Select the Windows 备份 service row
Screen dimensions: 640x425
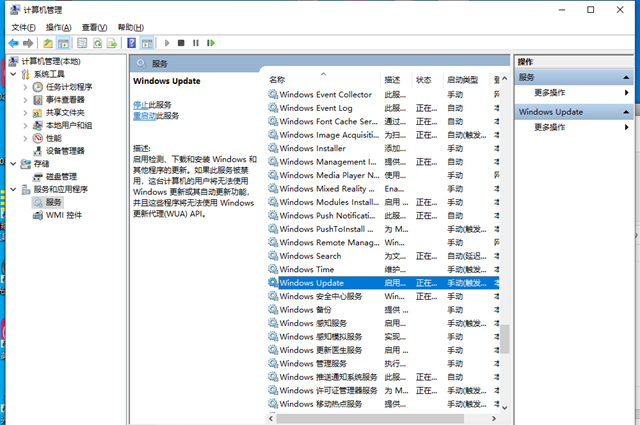point(383,310)
